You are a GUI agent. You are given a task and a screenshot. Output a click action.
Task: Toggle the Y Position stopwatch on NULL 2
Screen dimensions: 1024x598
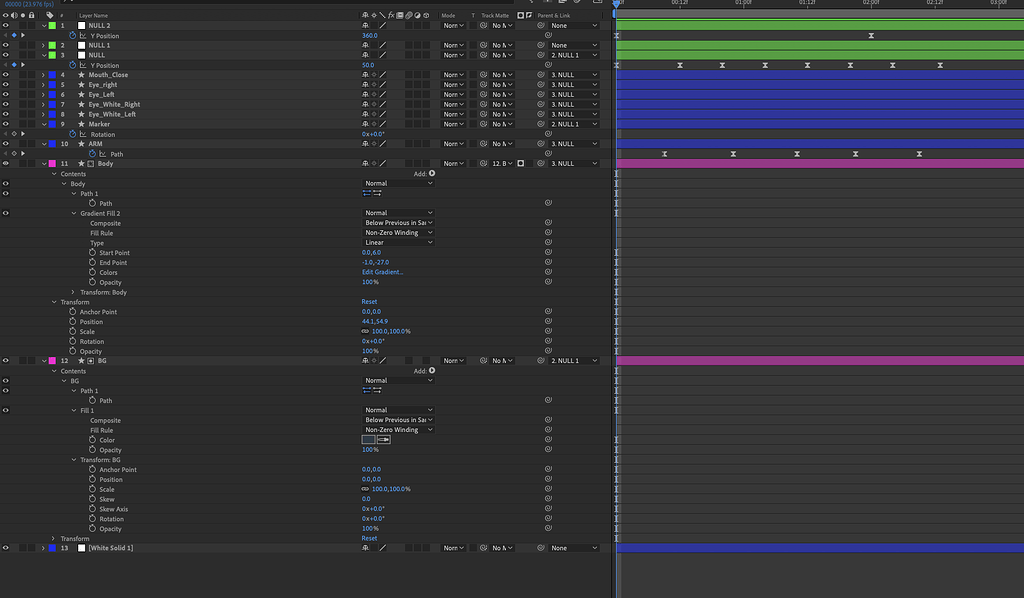(72, 35)
